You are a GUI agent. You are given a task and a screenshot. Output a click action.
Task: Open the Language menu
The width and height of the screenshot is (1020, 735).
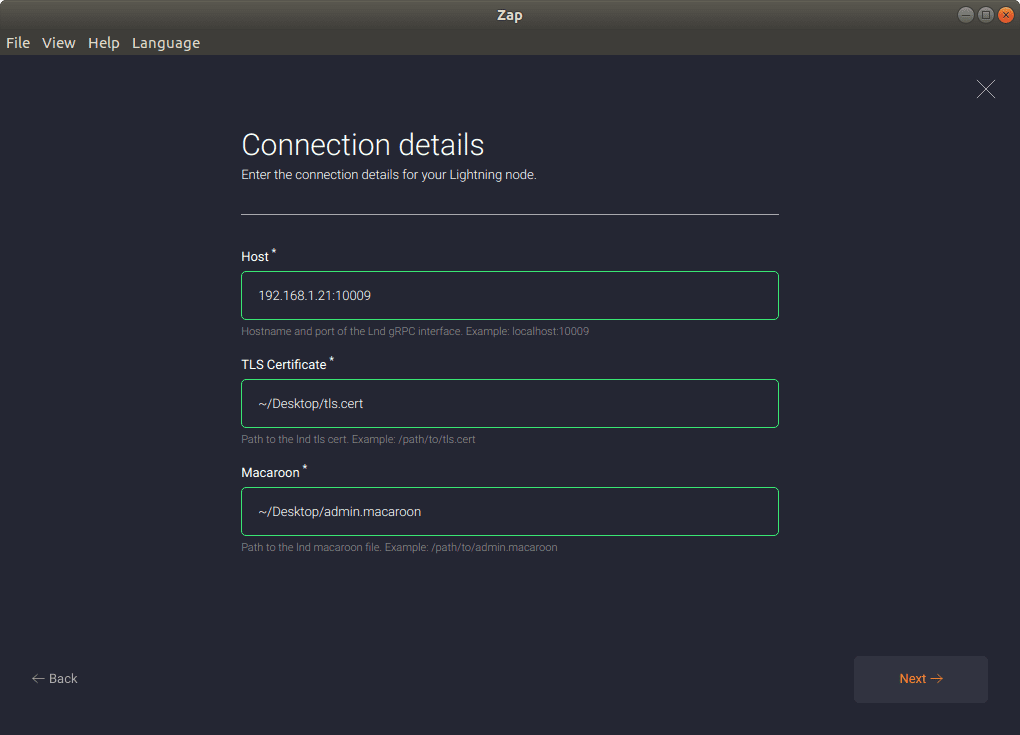[x=165, y=42]
